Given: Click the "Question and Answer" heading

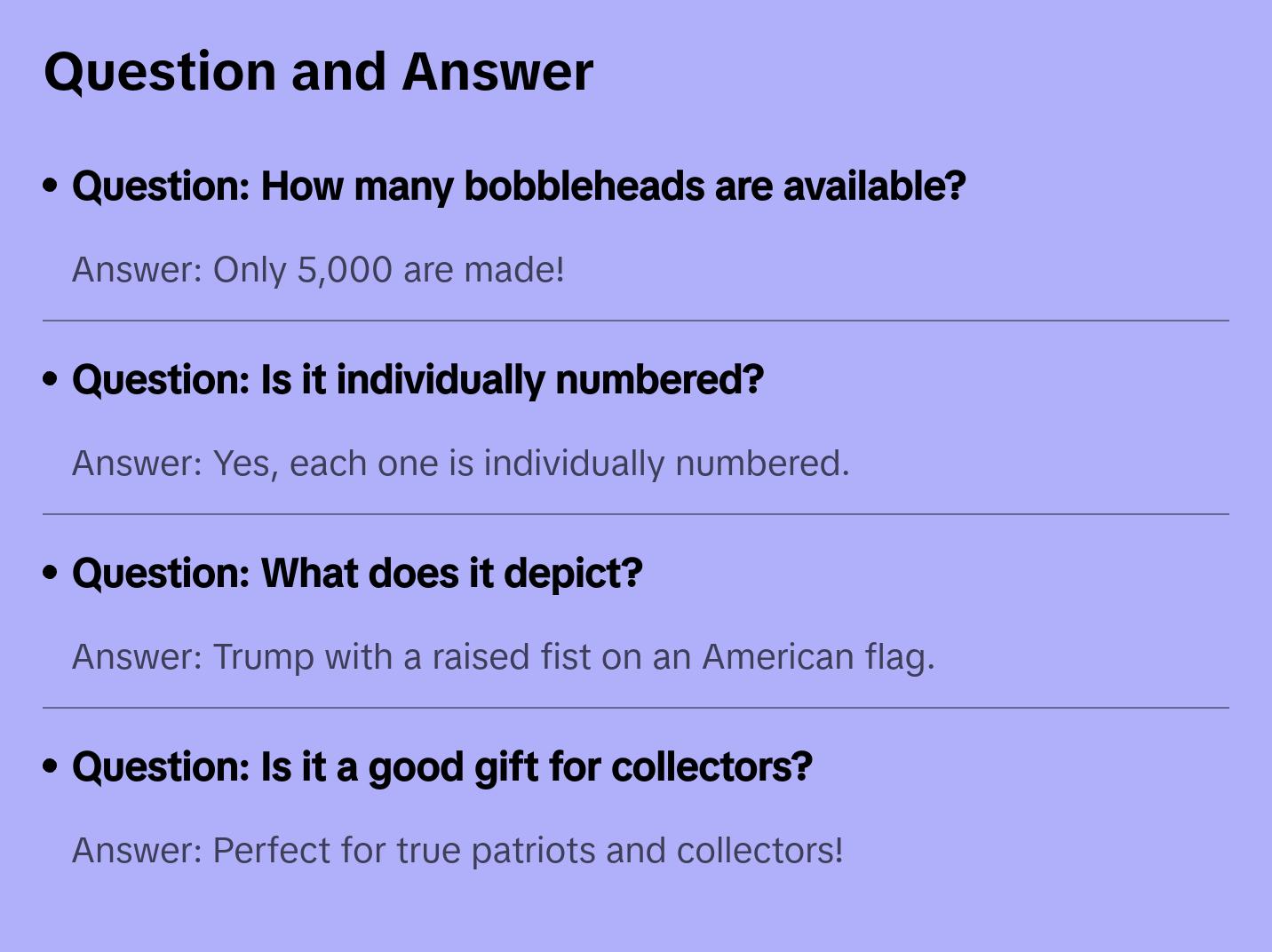Looking at the screenshot, I should (x=318, y=72).
